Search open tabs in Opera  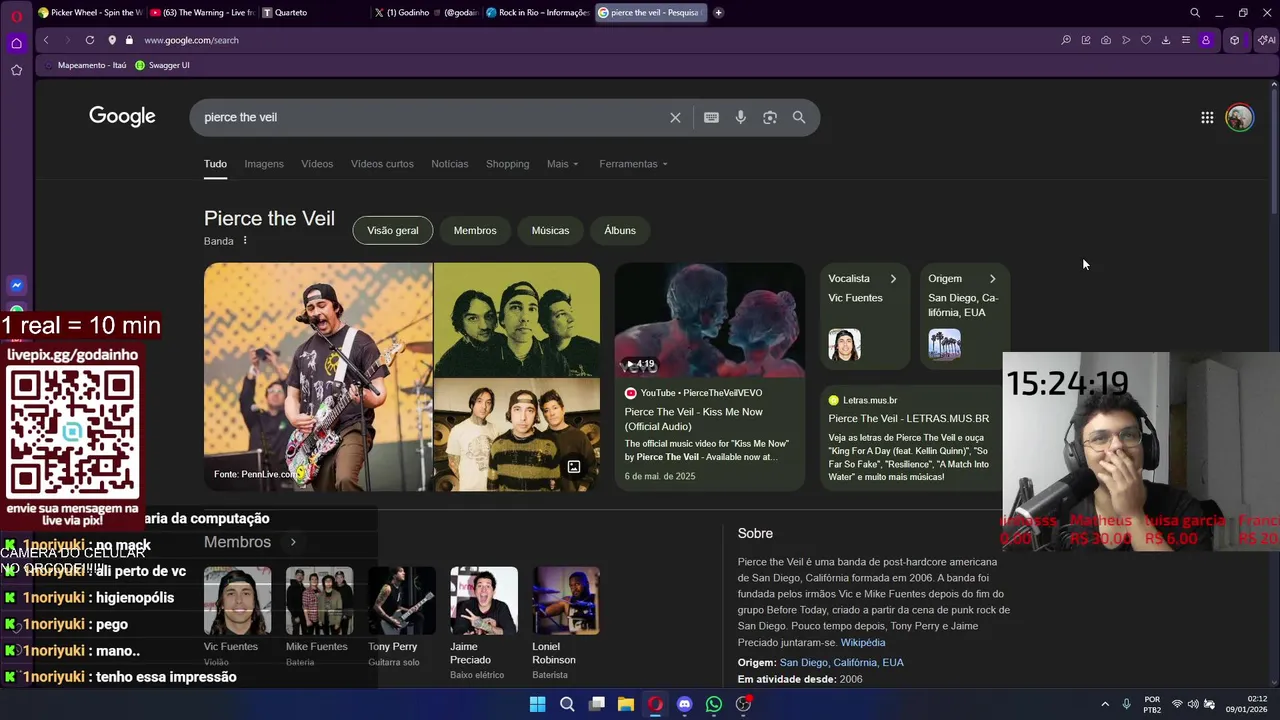[1195, 13]
